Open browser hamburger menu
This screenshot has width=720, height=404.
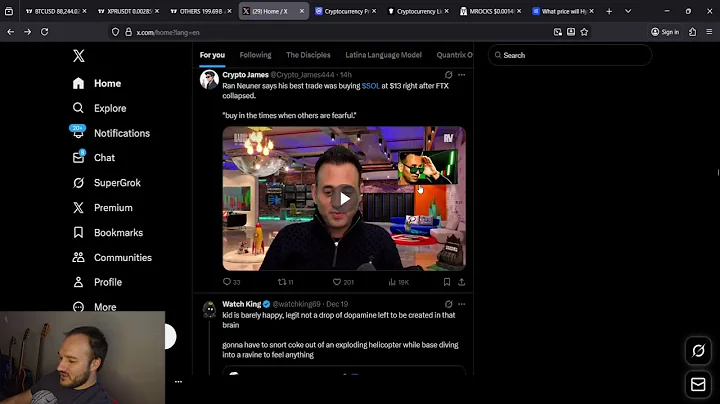[x=709, y=32]
